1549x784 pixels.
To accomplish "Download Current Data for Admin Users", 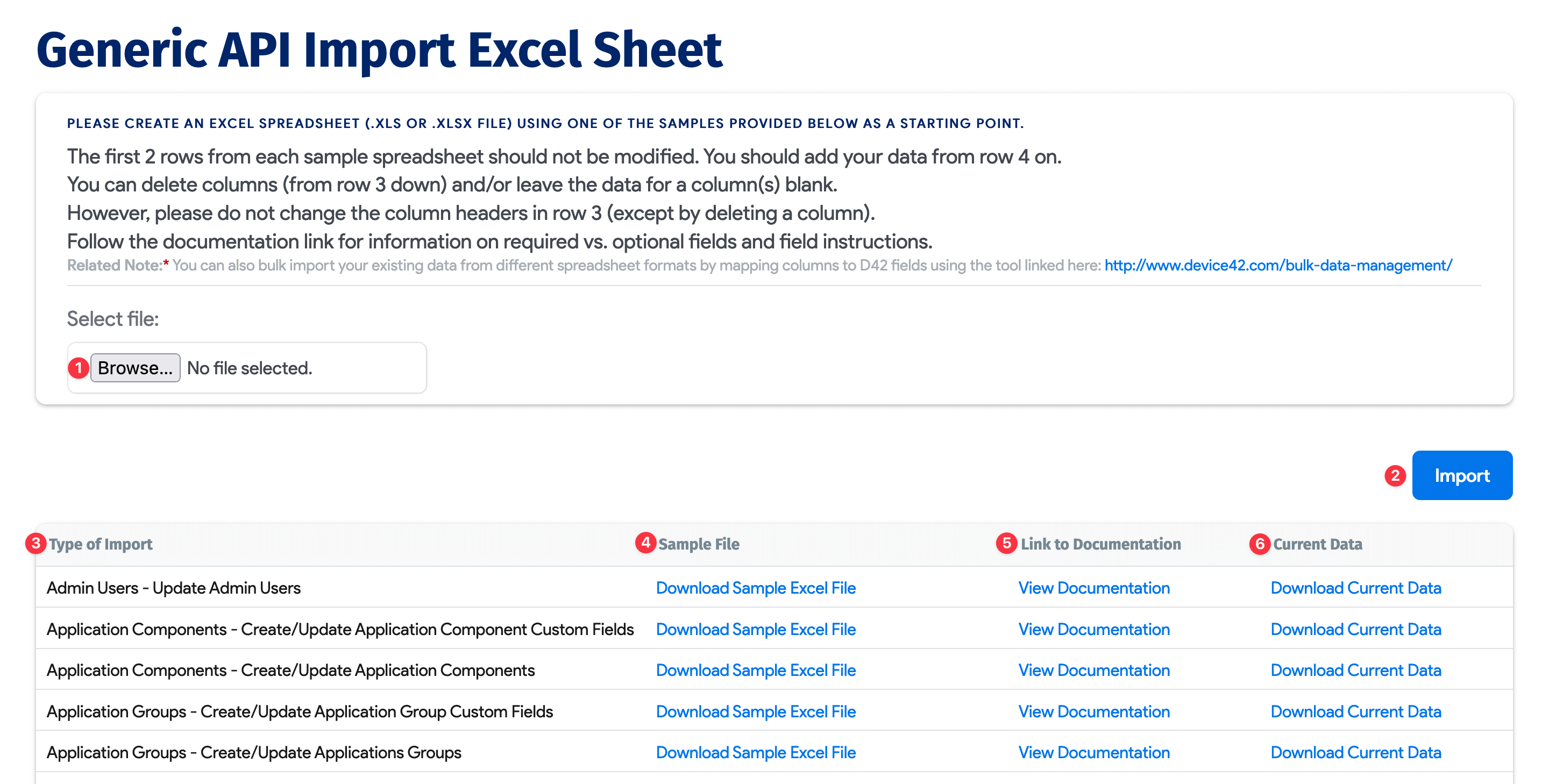I will 1355,588.
